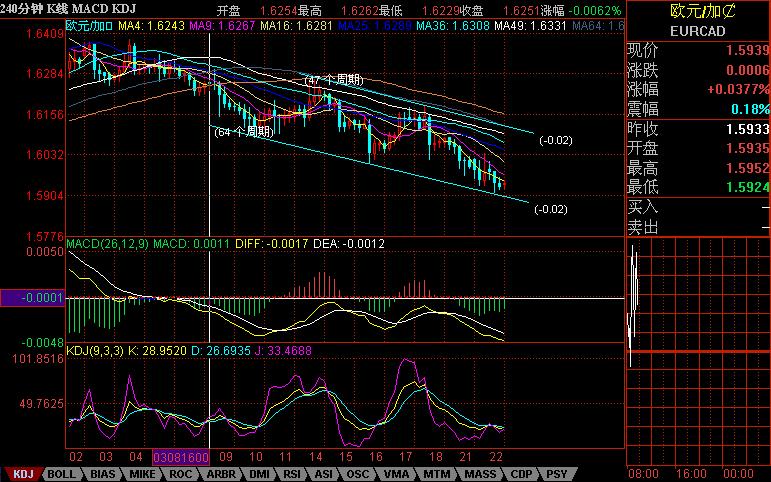The image size is (771, 482).
Task: Click the 1.5904 price axis label
Action: tap(45, 196)
